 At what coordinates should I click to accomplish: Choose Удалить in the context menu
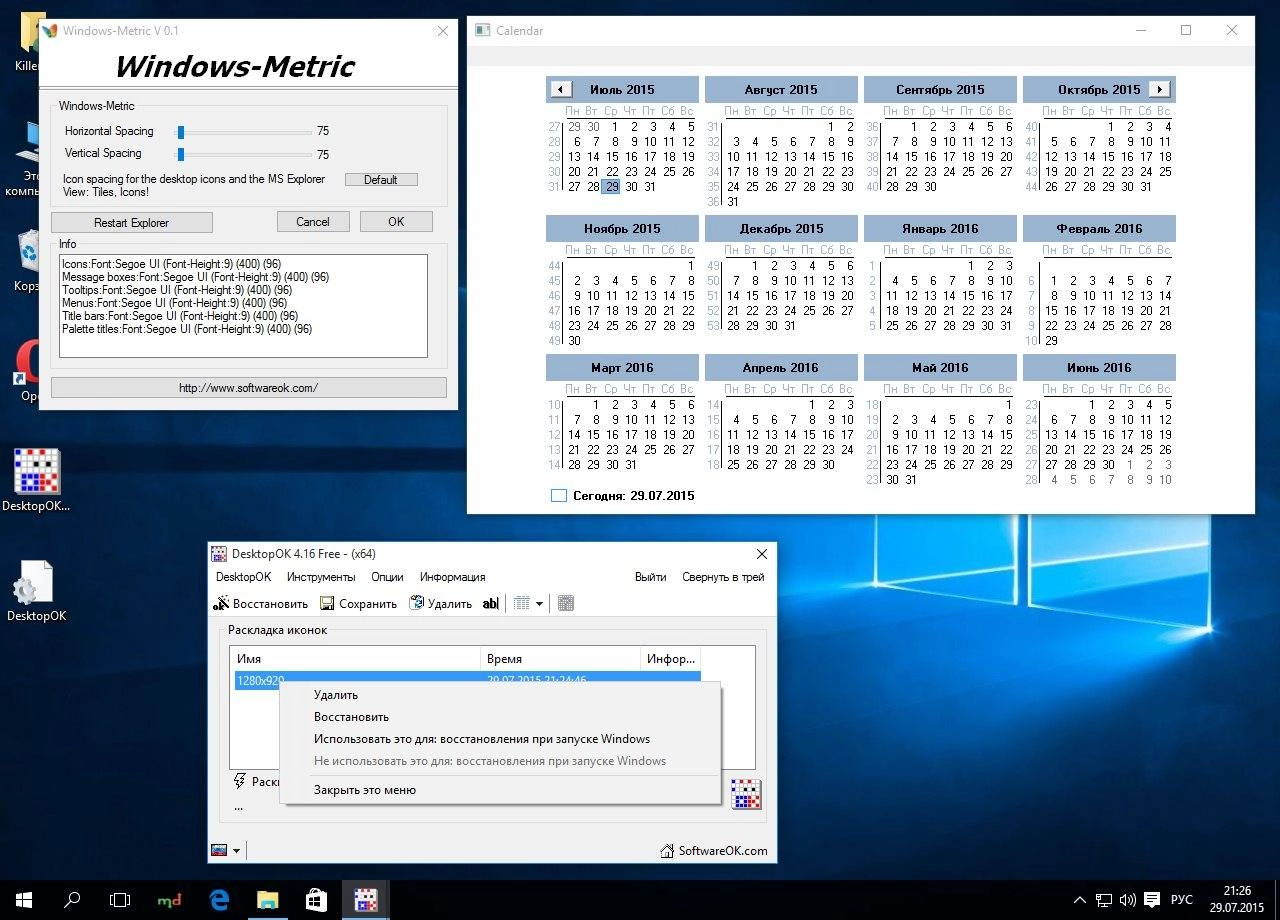click(x=500, y=695)
